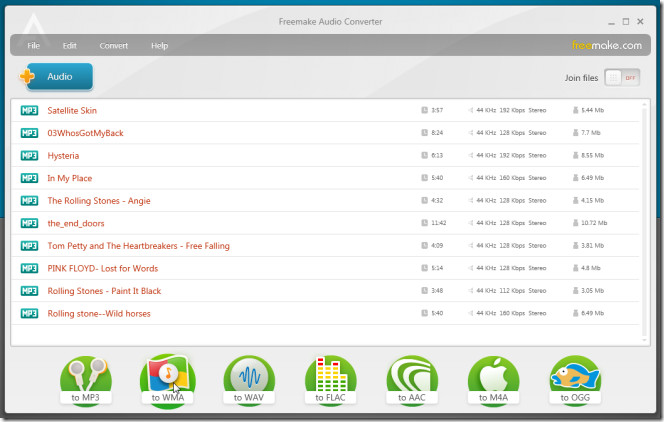Screen dimensions: 664x422
Task: Open the Help menu
Action: pyautogui.click(x=160, y=46)
